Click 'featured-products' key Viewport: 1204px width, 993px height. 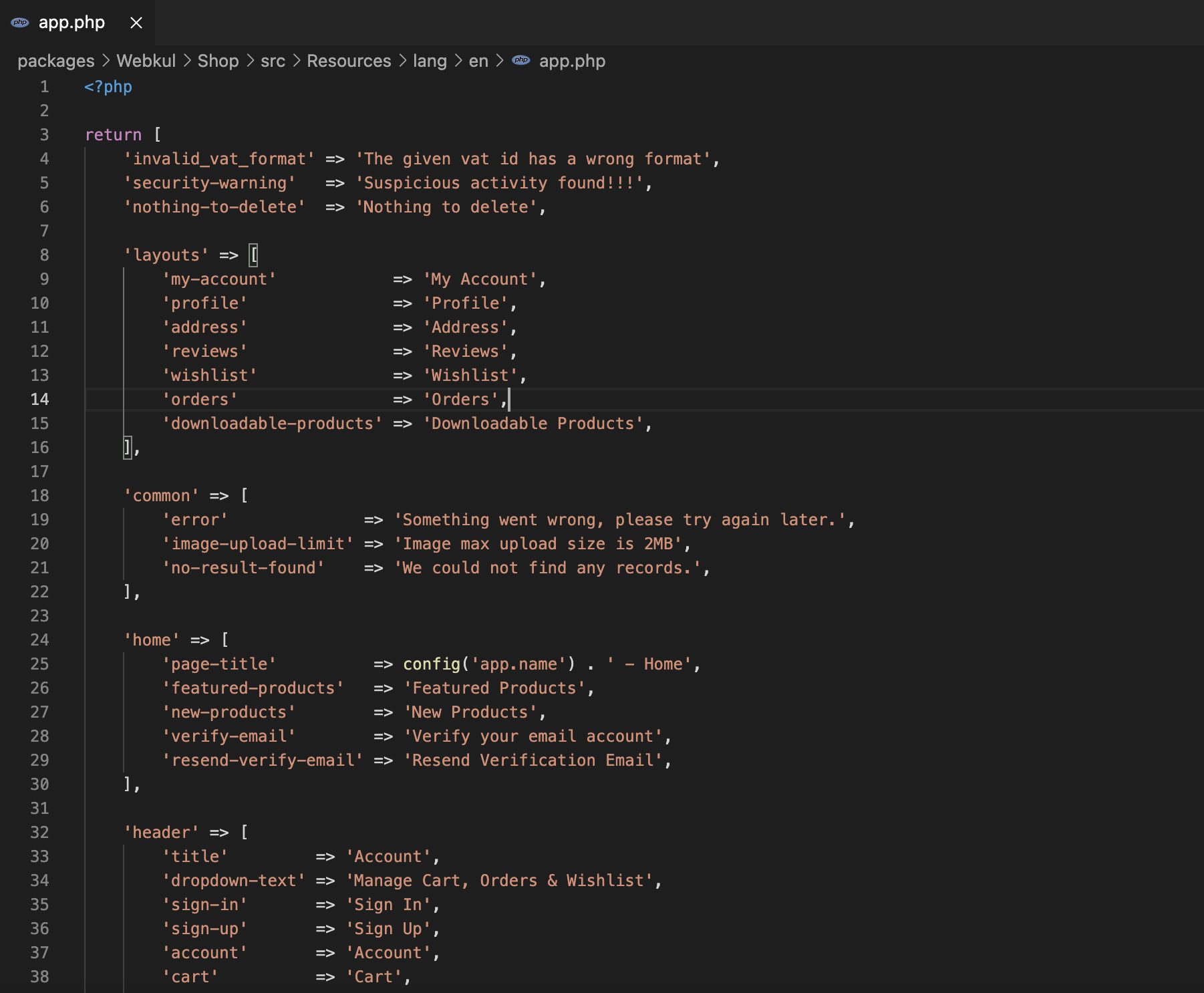253,688
